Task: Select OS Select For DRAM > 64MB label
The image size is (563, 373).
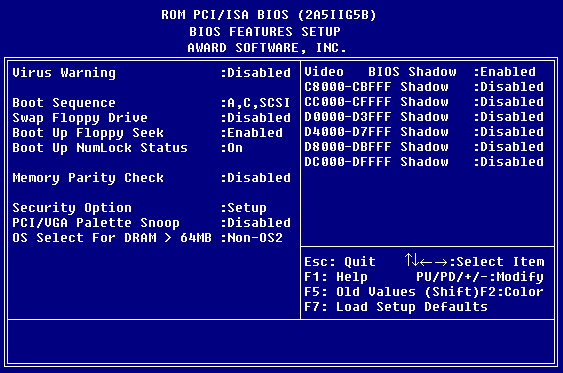Action: tap(112, 238)
